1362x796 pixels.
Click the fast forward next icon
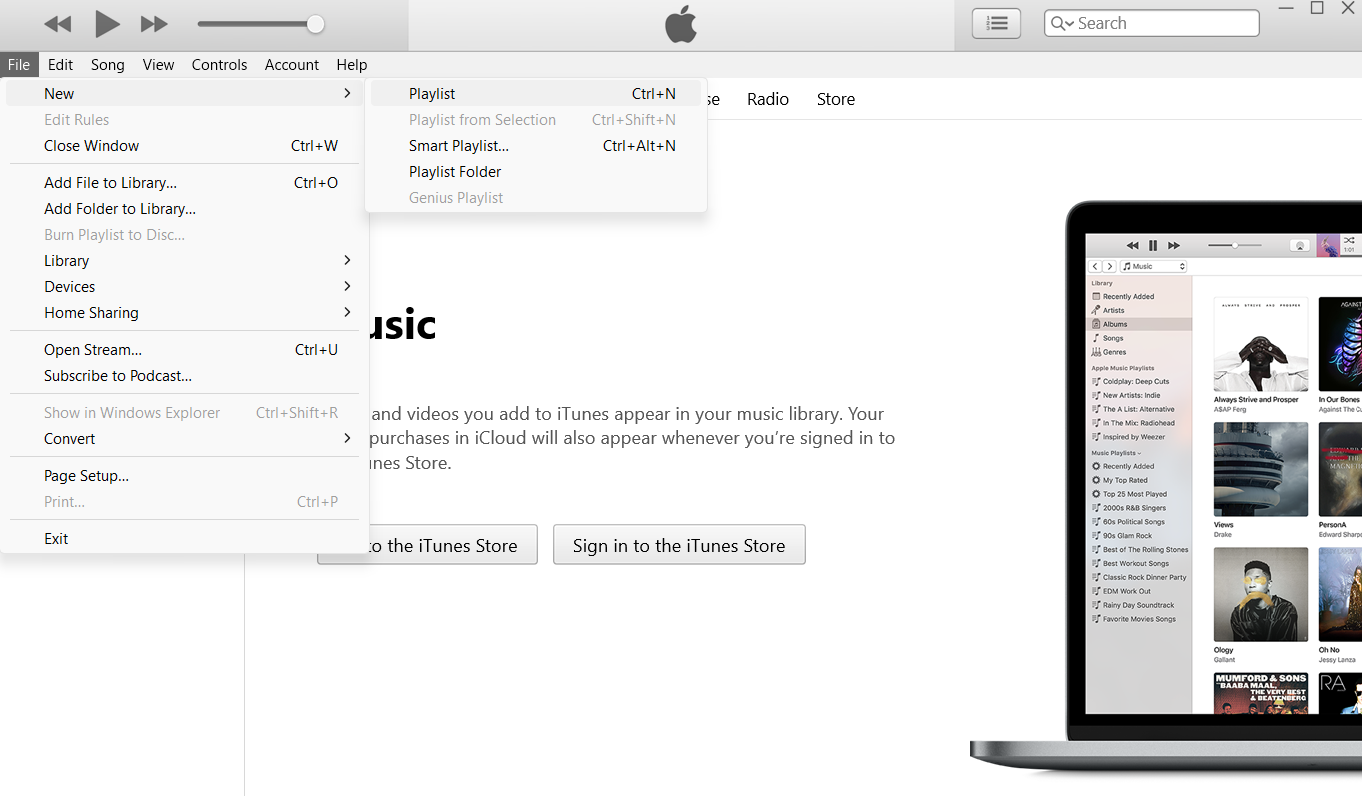[154, 23]
